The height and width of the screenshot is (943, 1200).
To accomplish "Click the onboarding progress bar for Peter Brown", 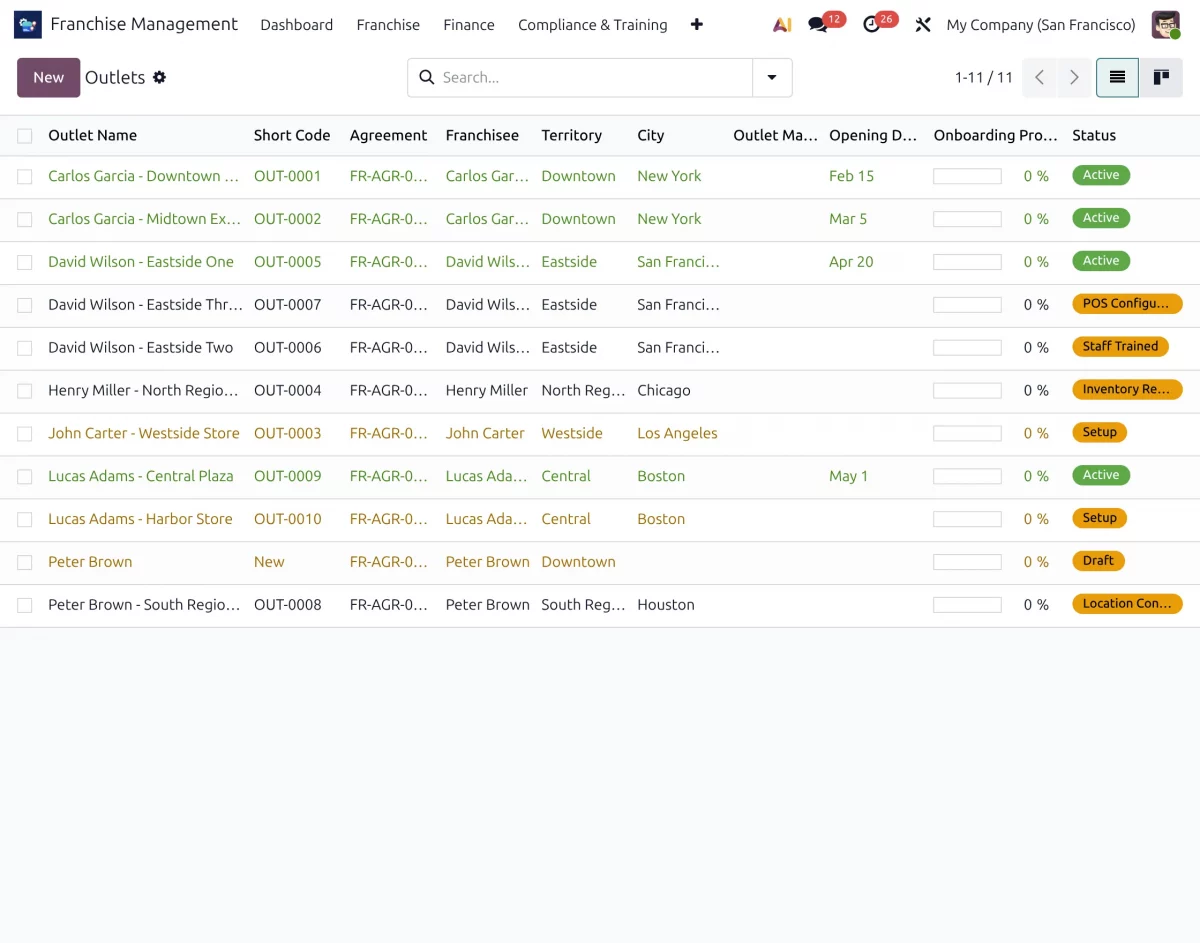I will click(x=967, y=562).
